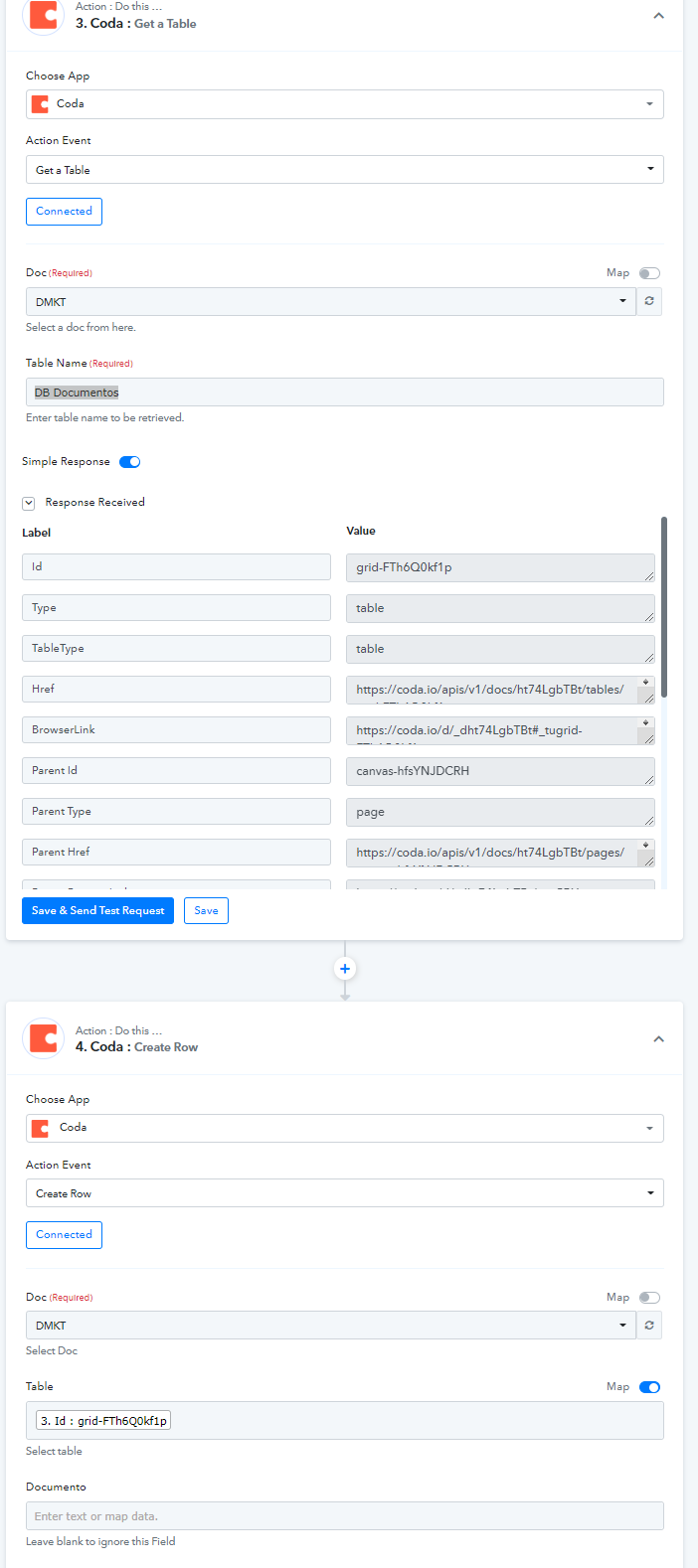698x1568 pixels.
Task: Refresh the Doc list in step 3
Action: pos(649,301)
